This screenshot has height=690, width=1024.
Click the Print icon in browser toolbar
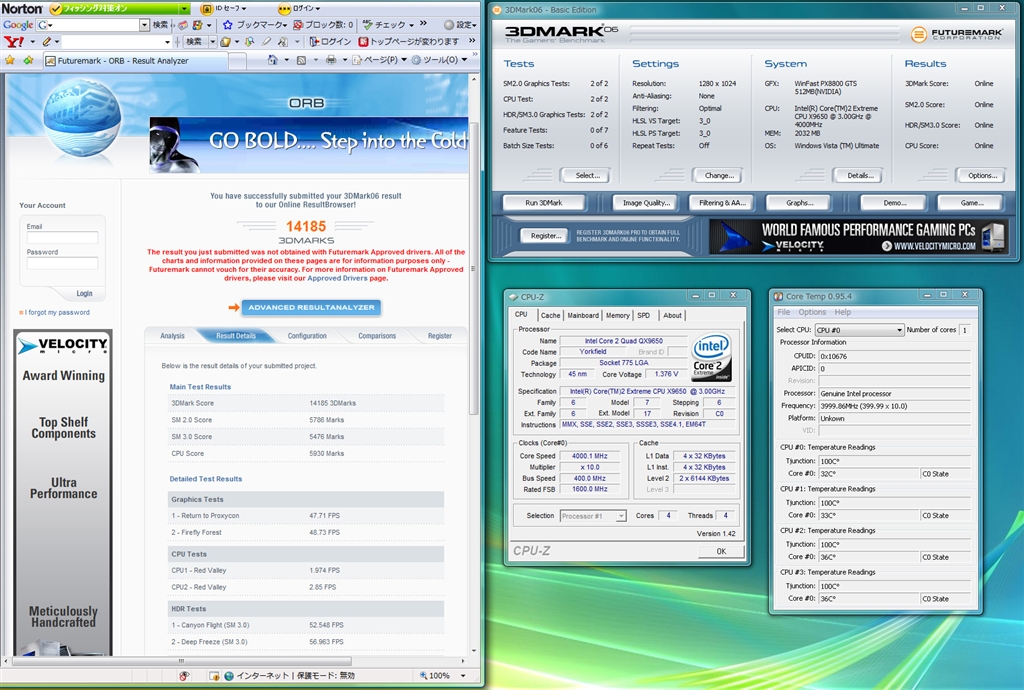(331, 60)
